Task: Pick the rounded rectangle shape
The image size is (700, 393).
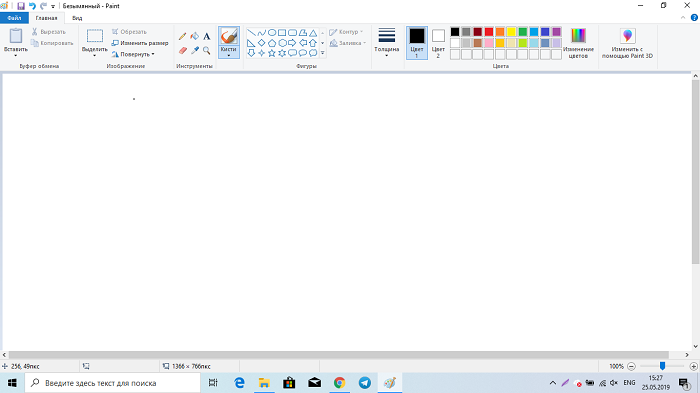Action: pos(292,33)
